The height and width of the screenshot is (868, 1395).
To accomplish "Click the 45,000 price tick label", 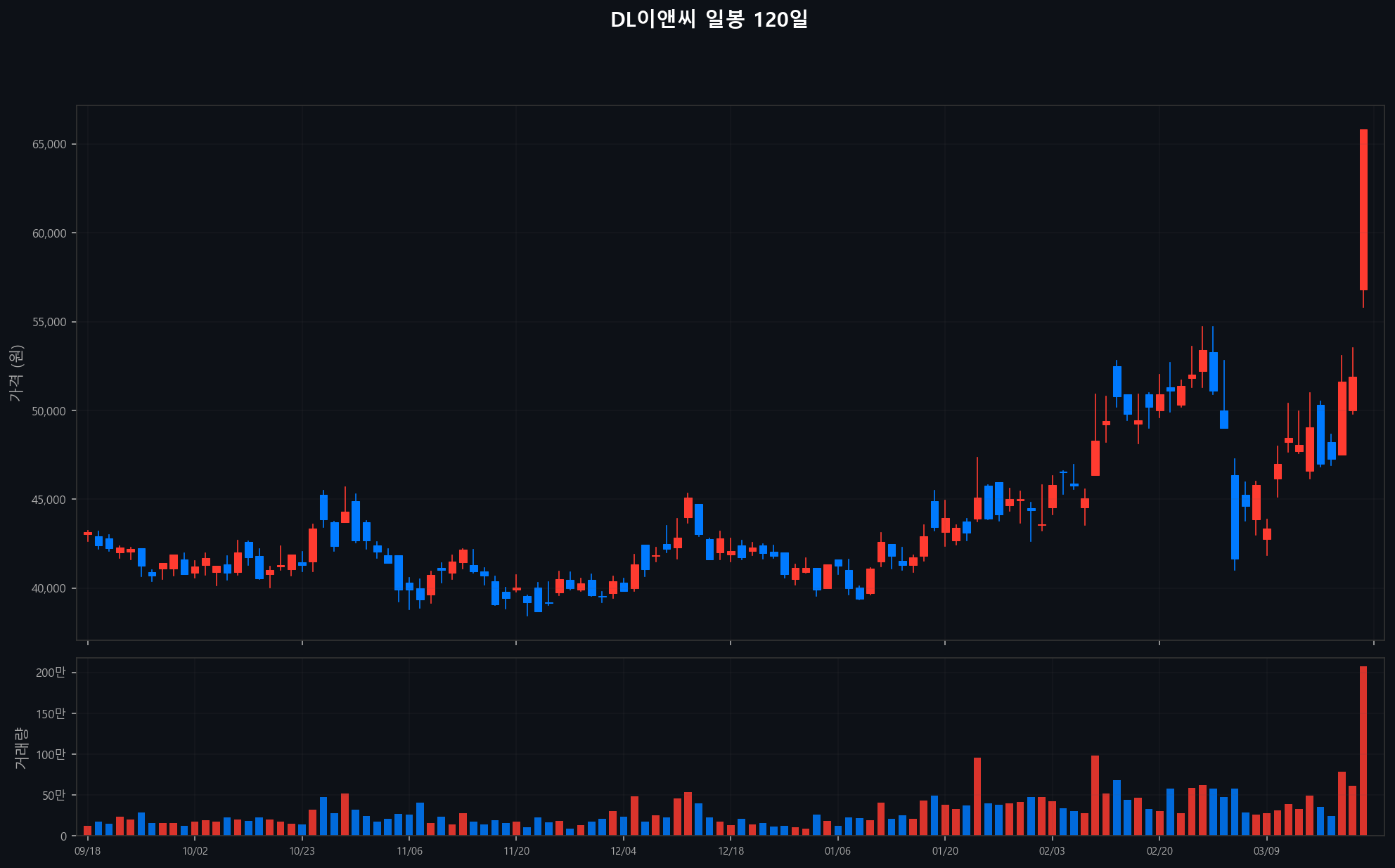I will (x=49, y=500).
